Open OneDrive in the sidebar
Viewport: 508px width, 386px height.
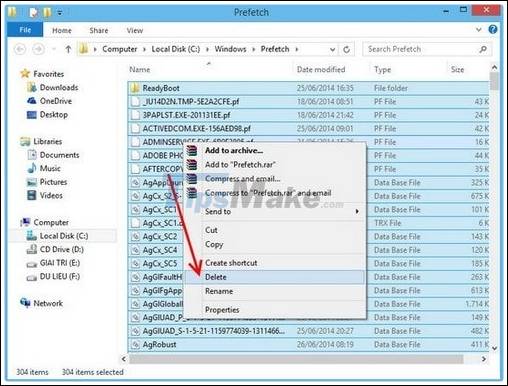56,101
